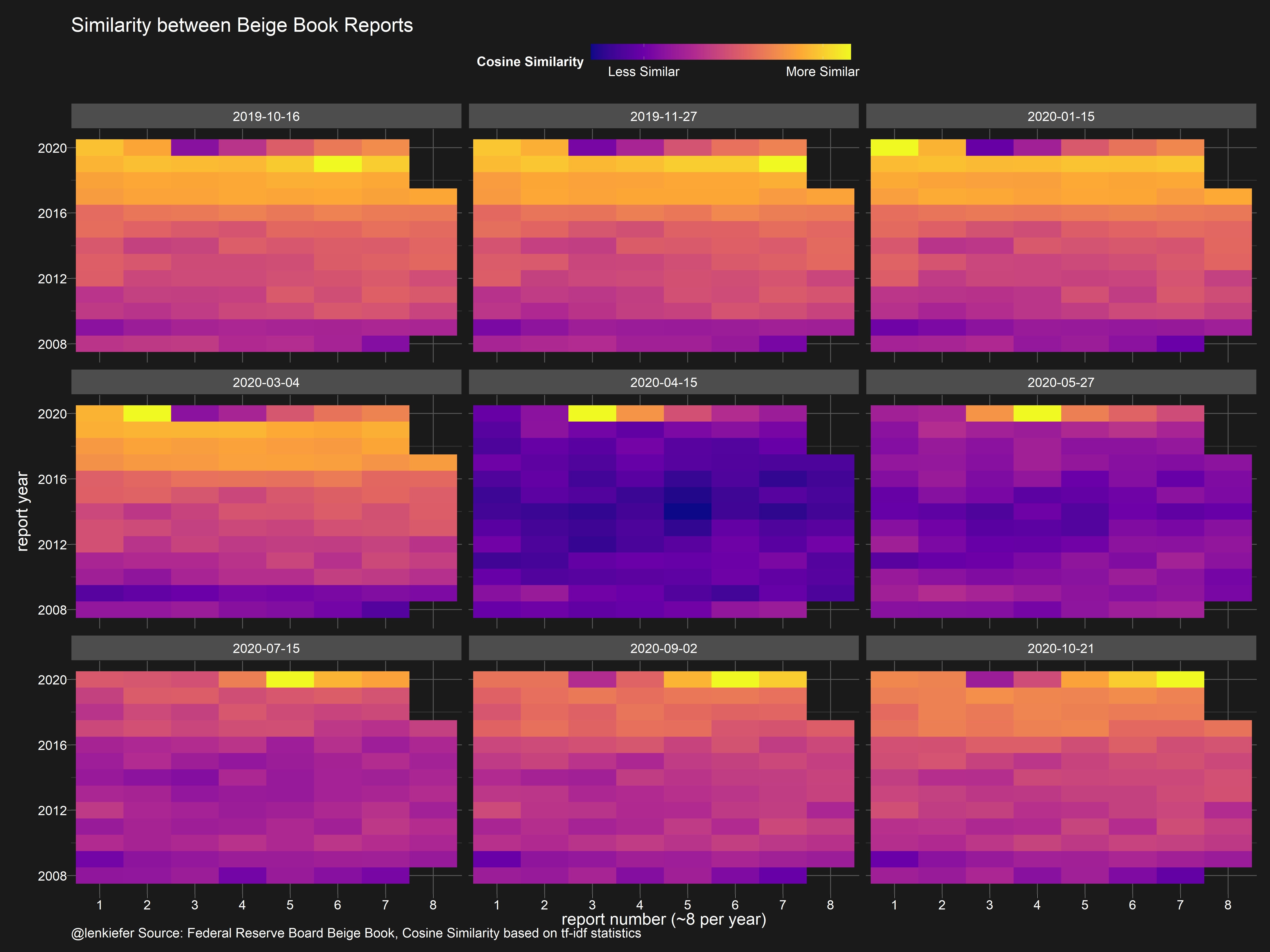Click the bright yellow cell in 2020-09-02 panel
1270x952 pixels.
tap(735, 679)
